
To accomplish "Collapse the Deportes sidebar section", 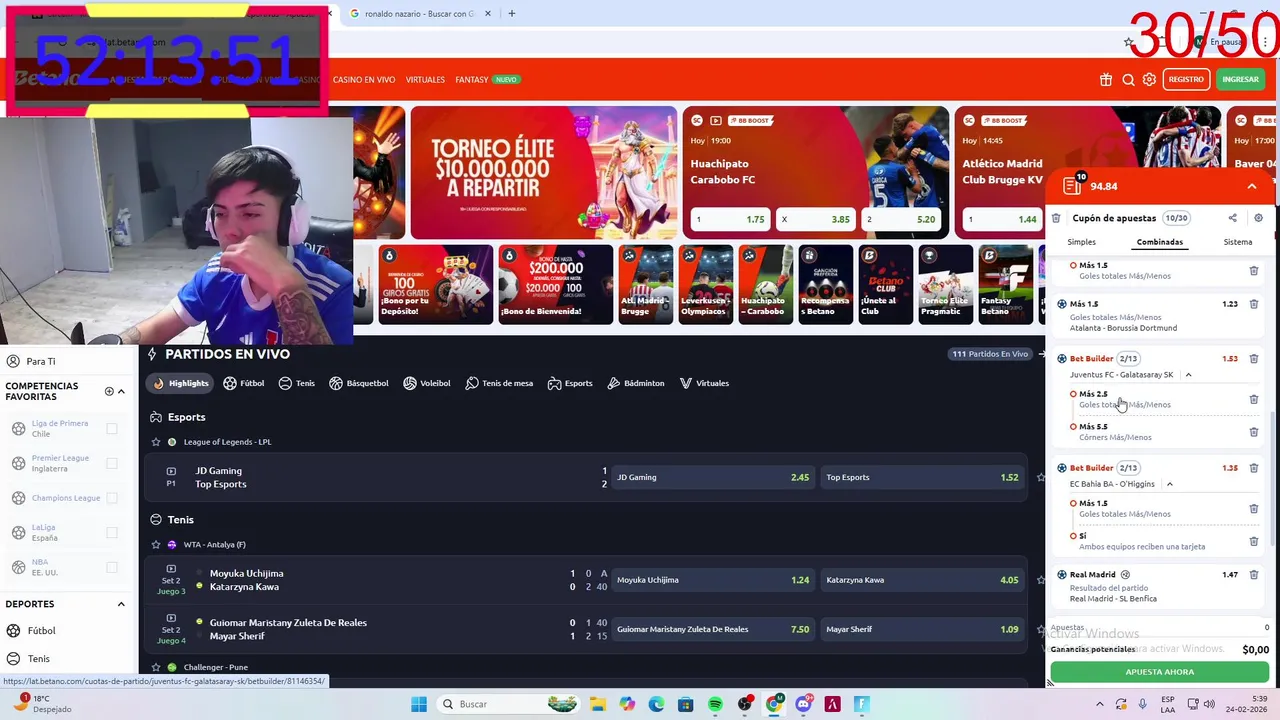I will coord(121,604).
